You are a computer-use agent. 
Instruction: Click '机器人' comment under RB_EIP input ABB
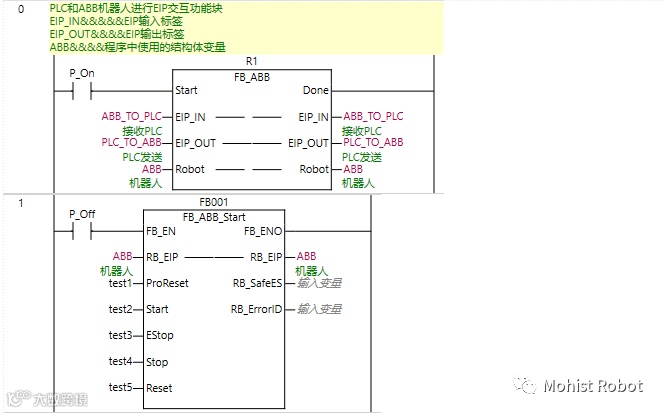click(x=116, y=271)
